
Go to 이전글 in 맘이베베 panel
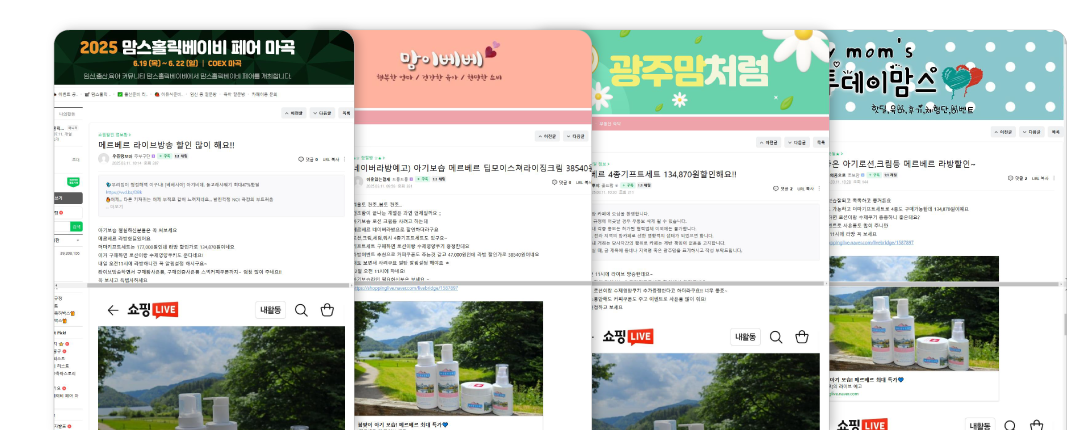point(547,136)
